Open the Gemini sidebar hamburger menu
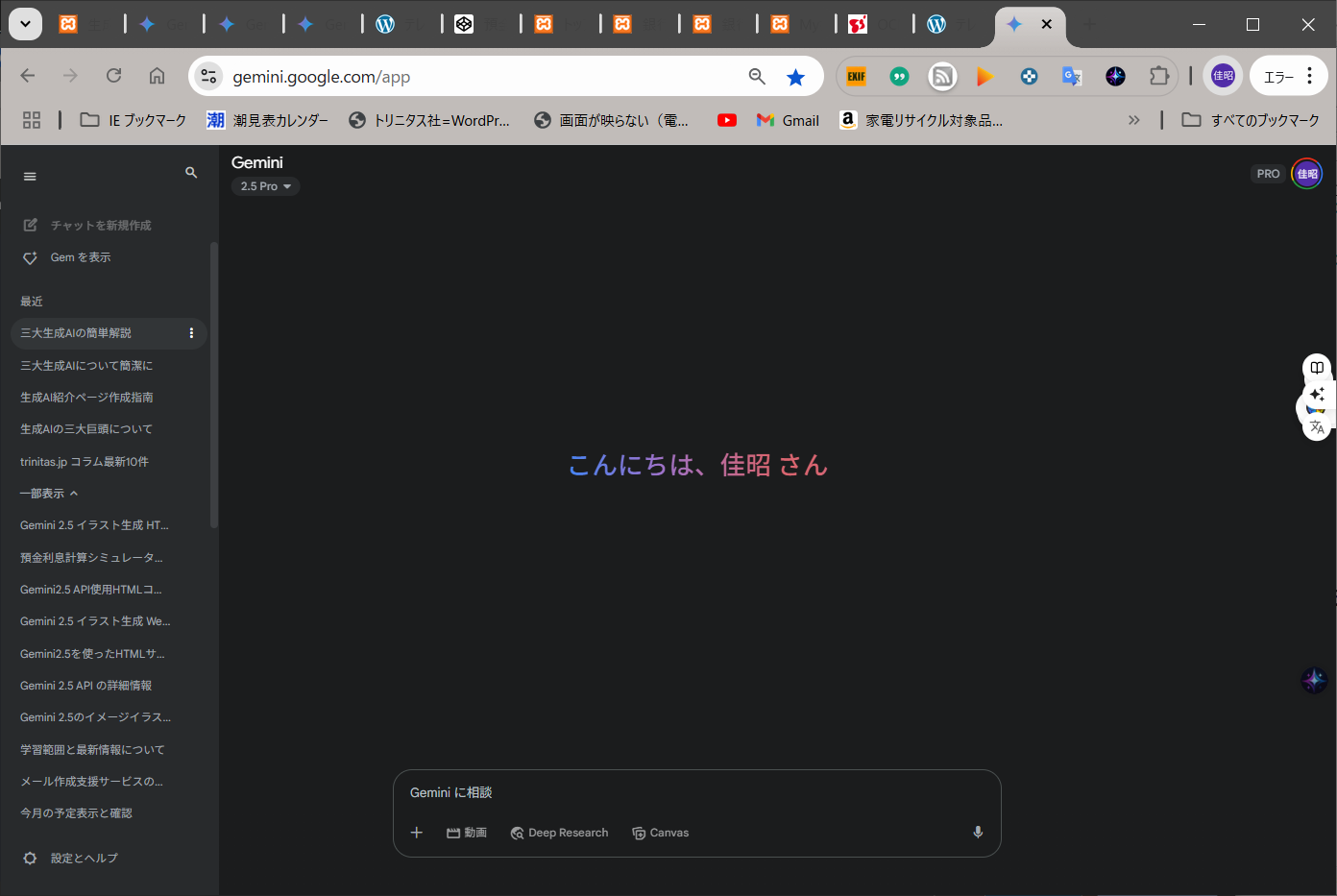The width and height of the screenshot is (1337, 896). pyautogui.click(x=30, y=176)
